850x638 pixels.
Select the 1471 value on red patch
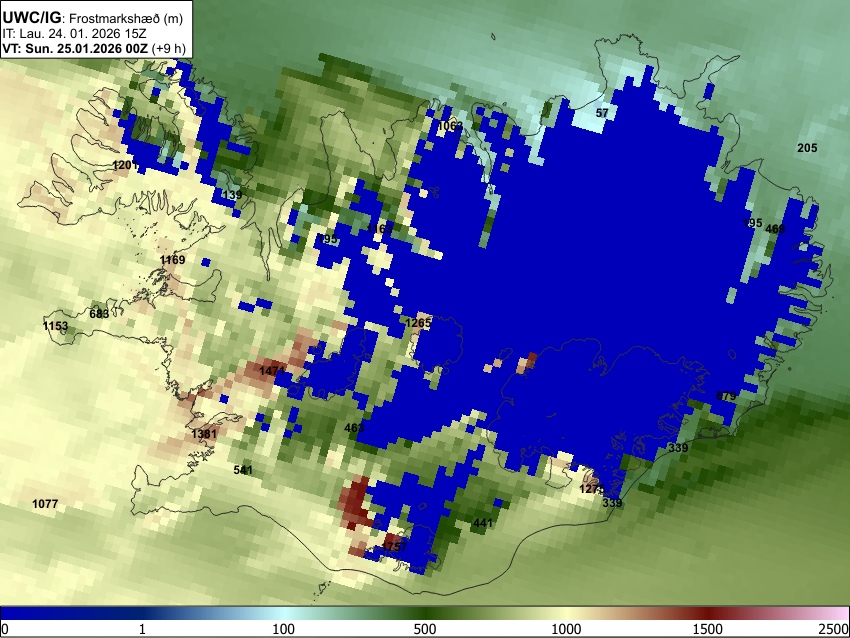[x=272, y=371]
